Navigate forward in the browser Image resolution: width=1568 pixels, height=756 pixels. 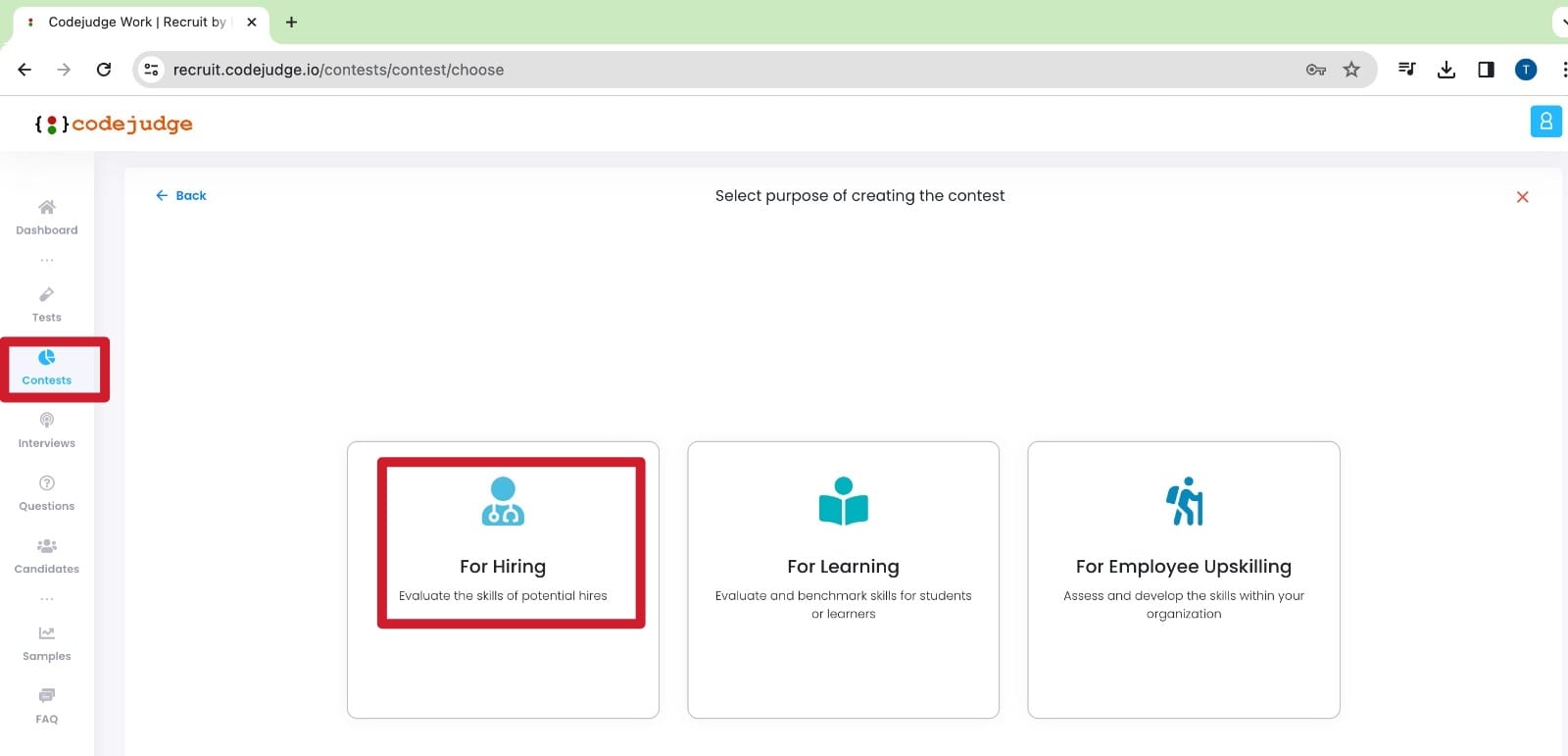point(64,70)
